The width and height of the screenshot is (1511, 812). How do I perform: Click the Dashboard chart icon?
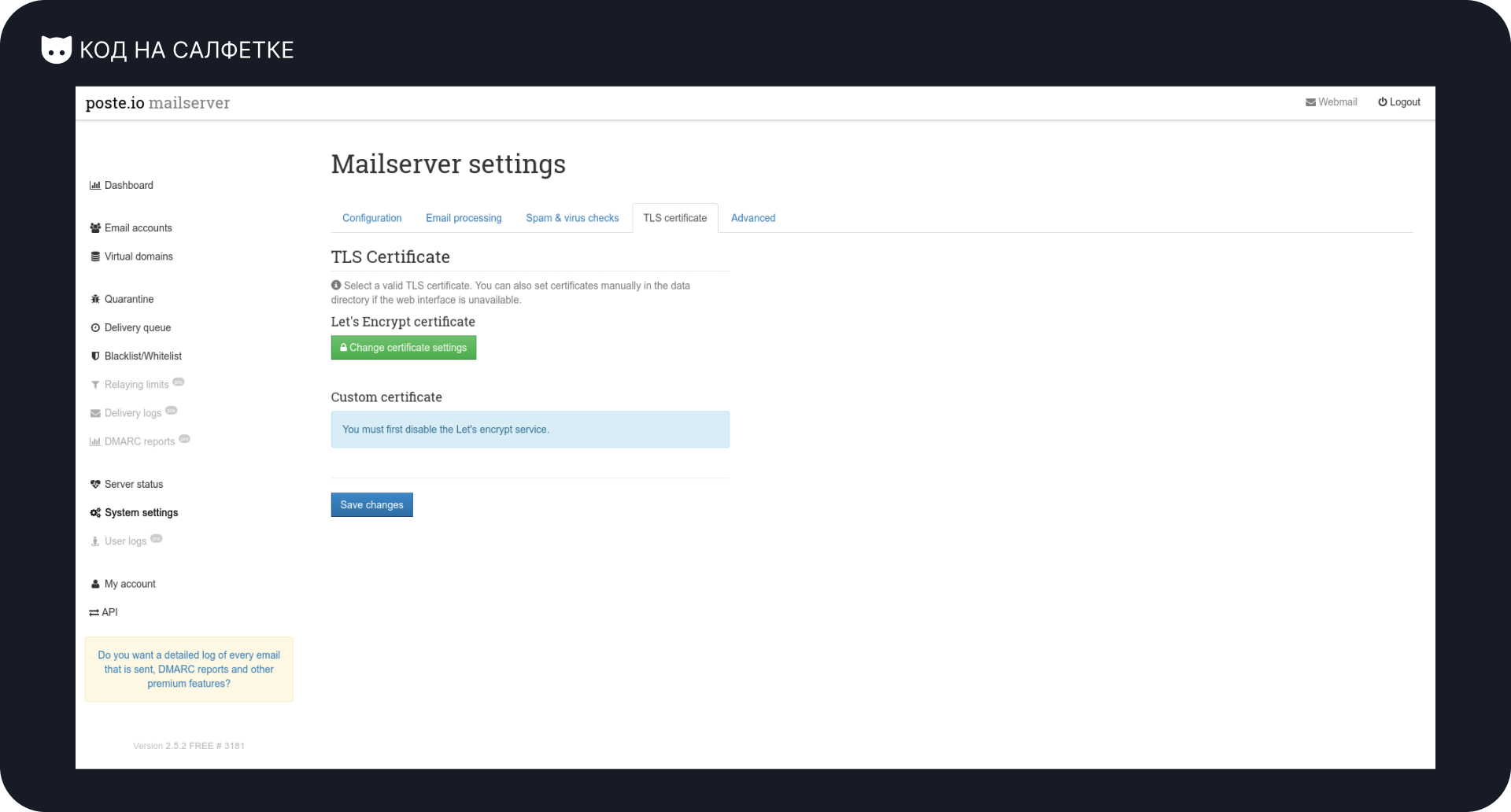coord(95,186)
